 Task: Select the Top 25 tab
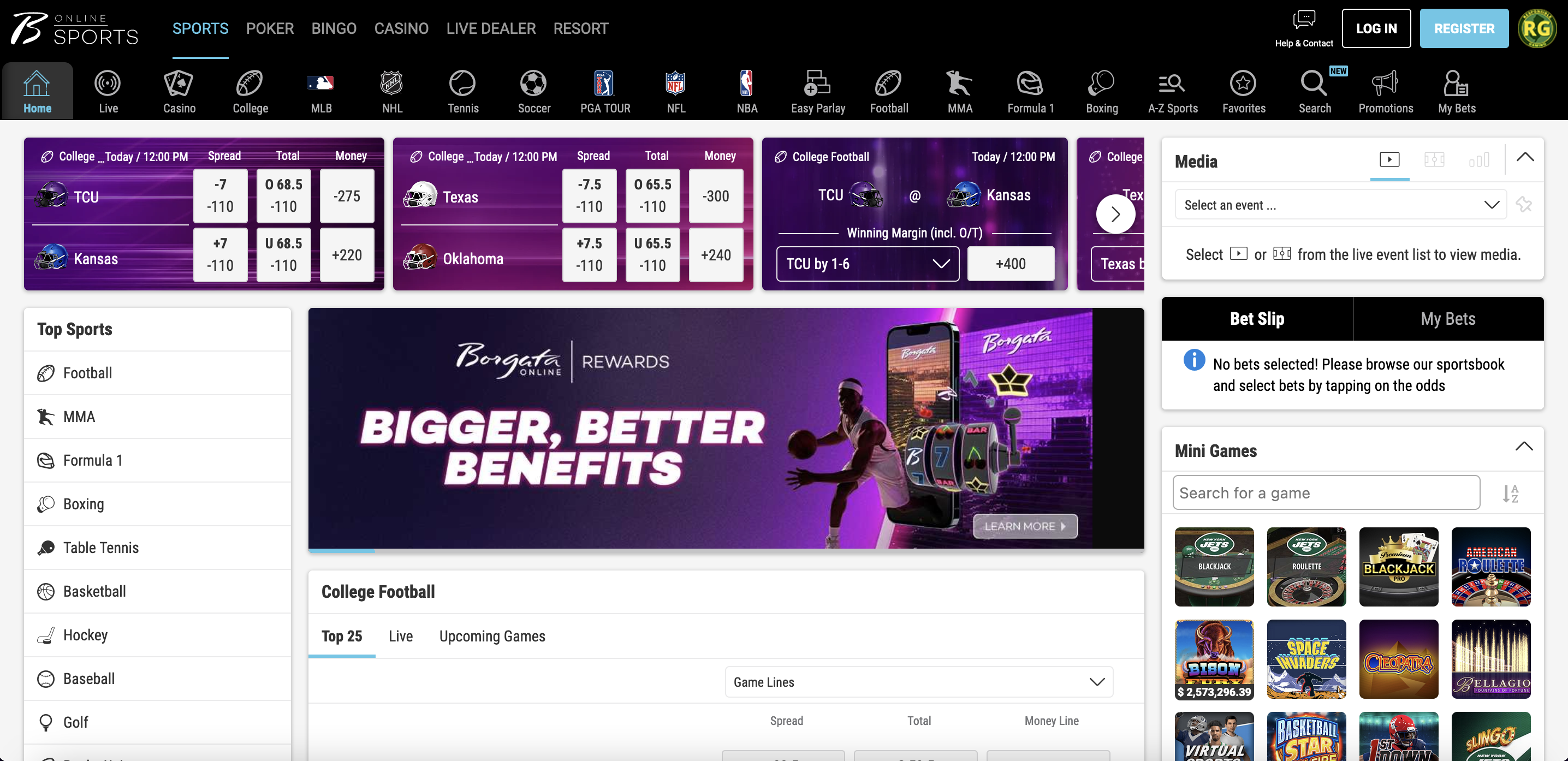coord(341,636)
